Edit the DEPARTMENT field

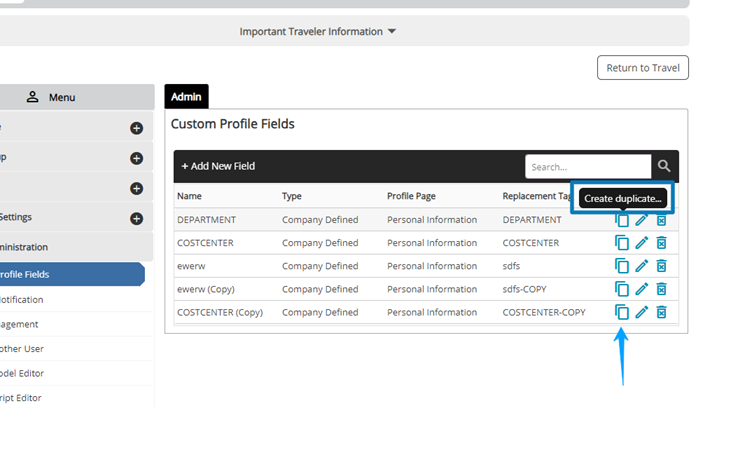click(x=642, y=220)
